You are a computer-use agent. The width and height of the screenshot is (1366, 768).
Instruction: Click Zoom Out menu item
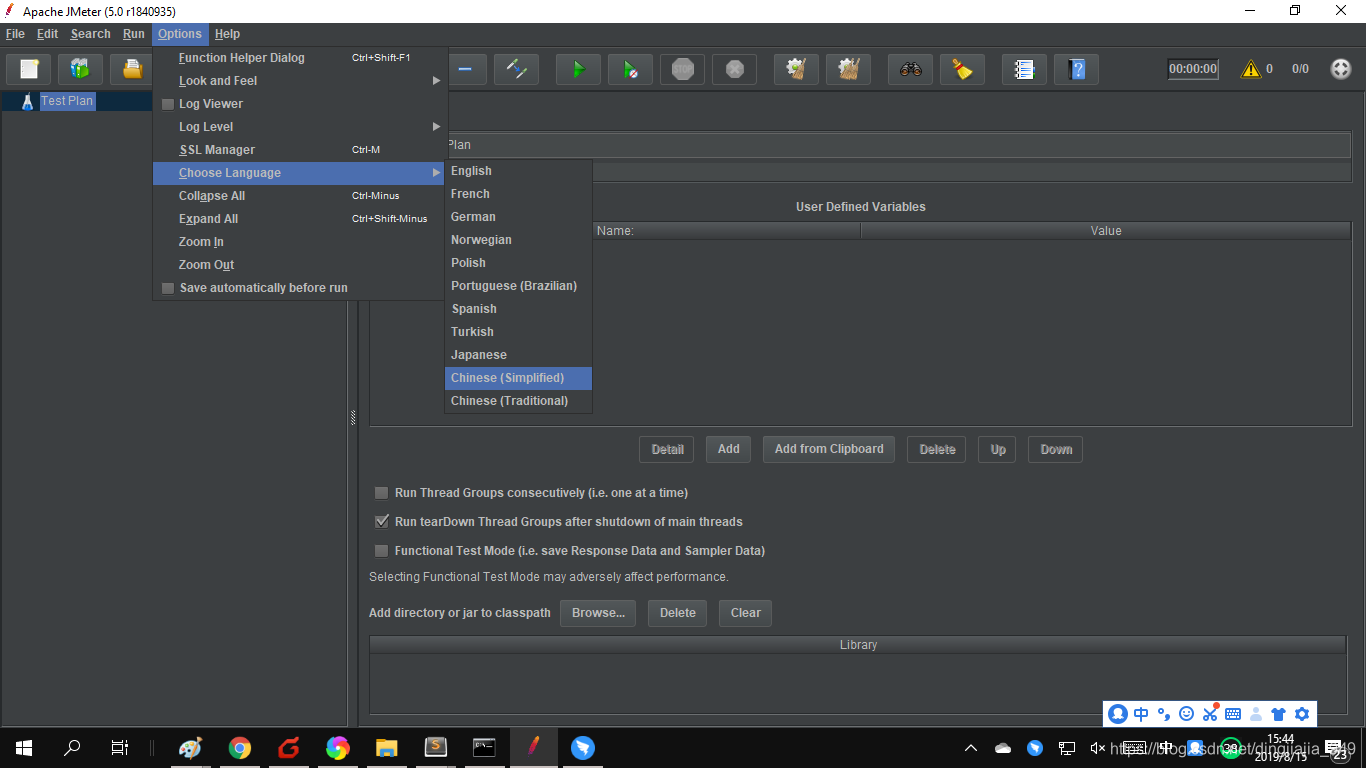pos(298,265)
